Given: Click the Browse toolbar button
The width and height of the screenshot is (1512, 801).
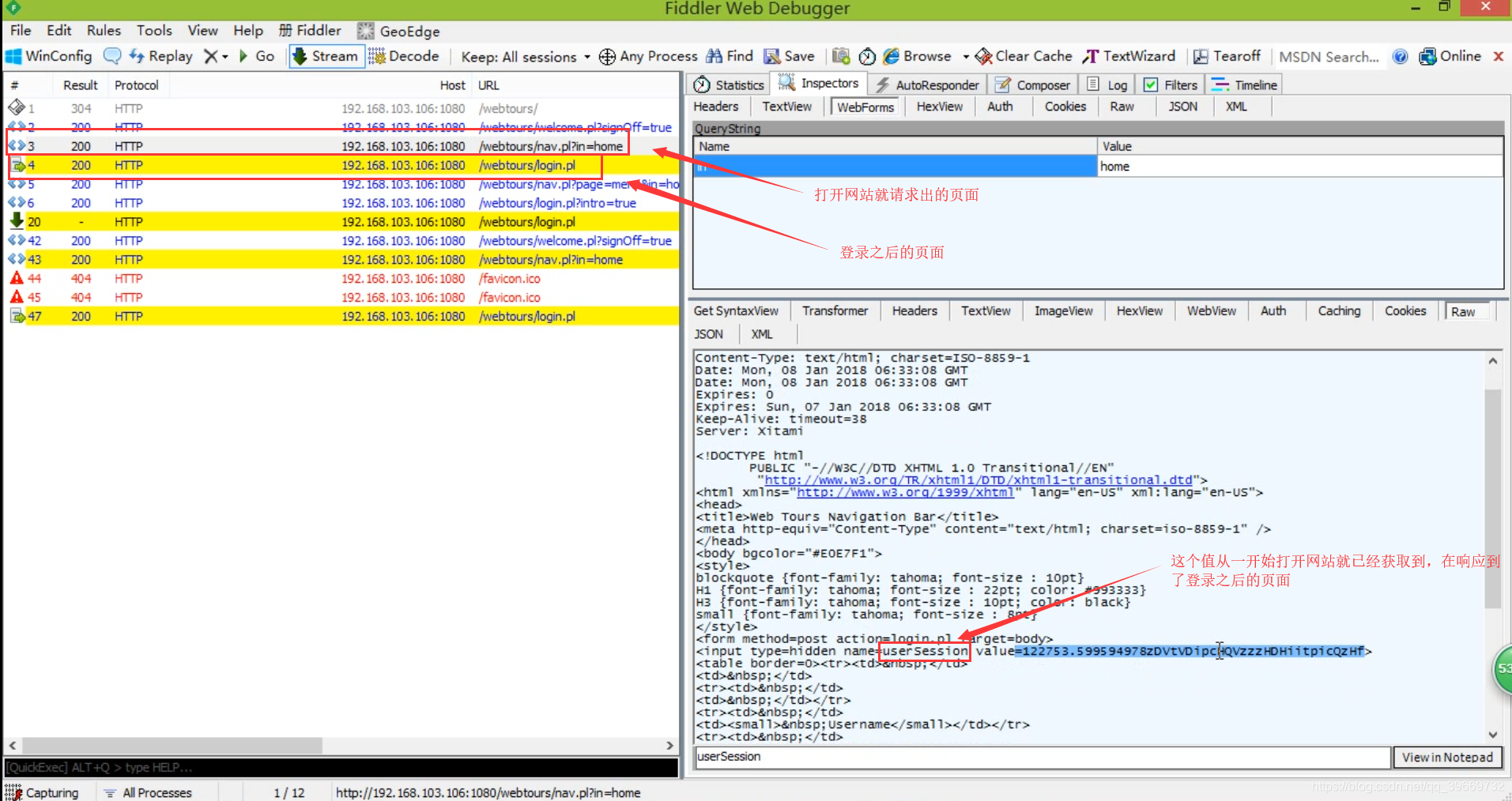Looking at the screenshot, I should 918,56.
